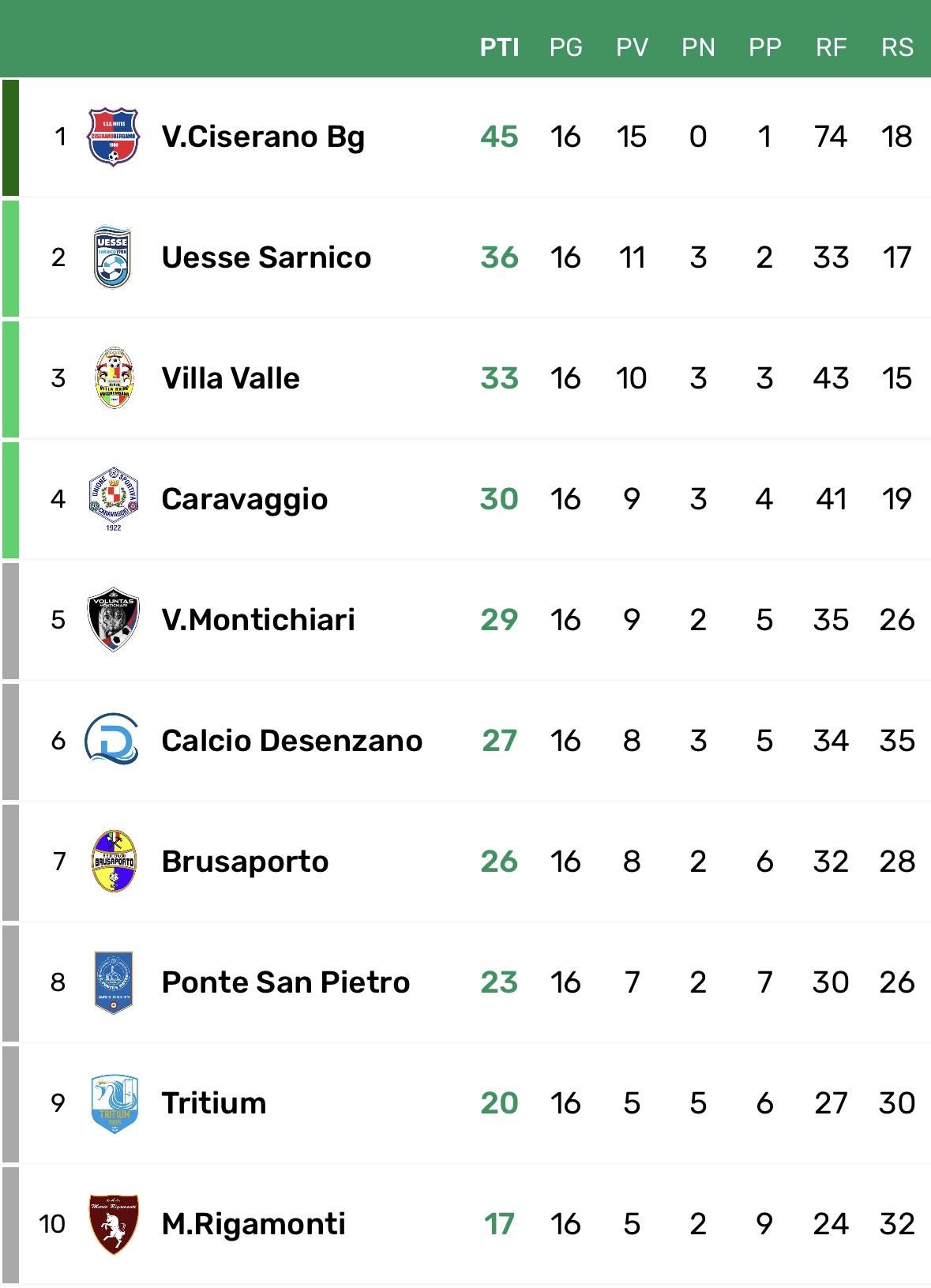Click the V.Ciserano Bg team crest
The height and width of the screenshot is (1288, 931).
pos(113,137)
